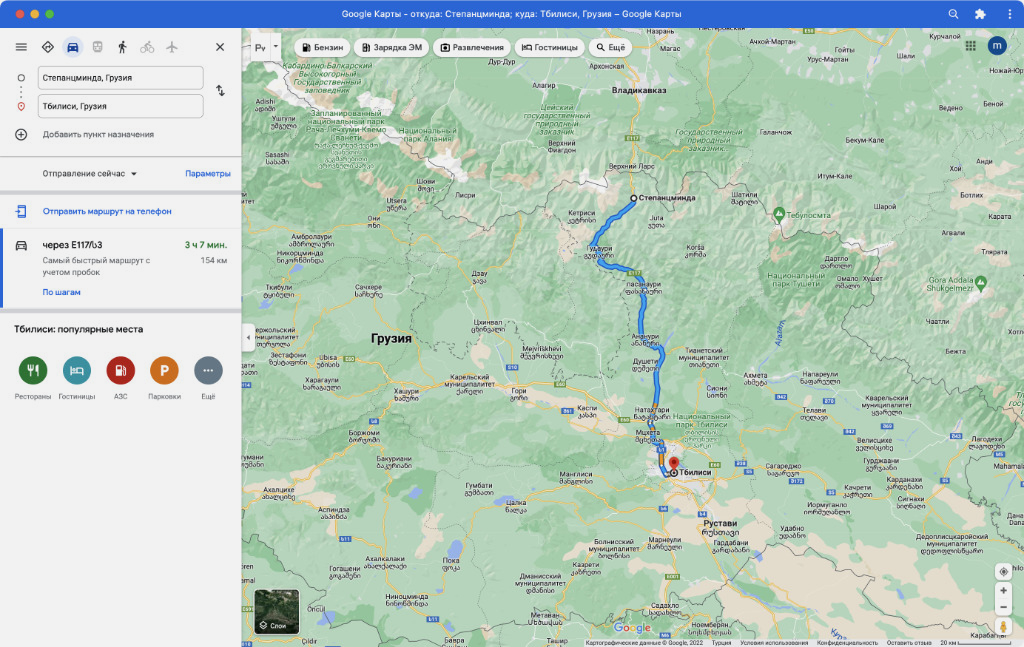Click Отправить маршрут на телефон link
Screen dimensions: 1024x647
pyautogui.click(x=107, y=212)
